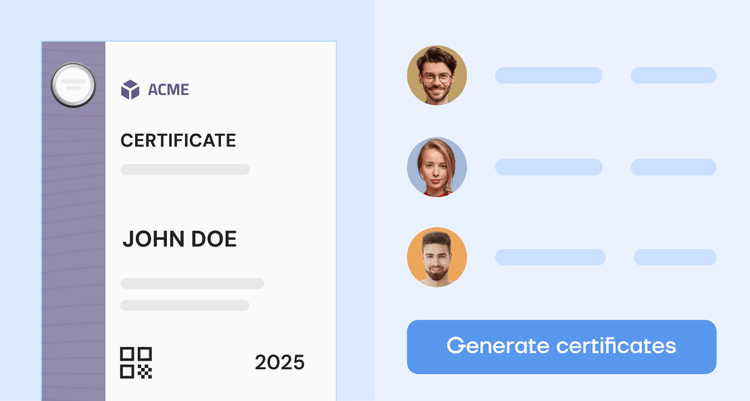Click long blue bar beside bearded man avatar
This screenshot has height=401, width=750.
coord(550,257)
